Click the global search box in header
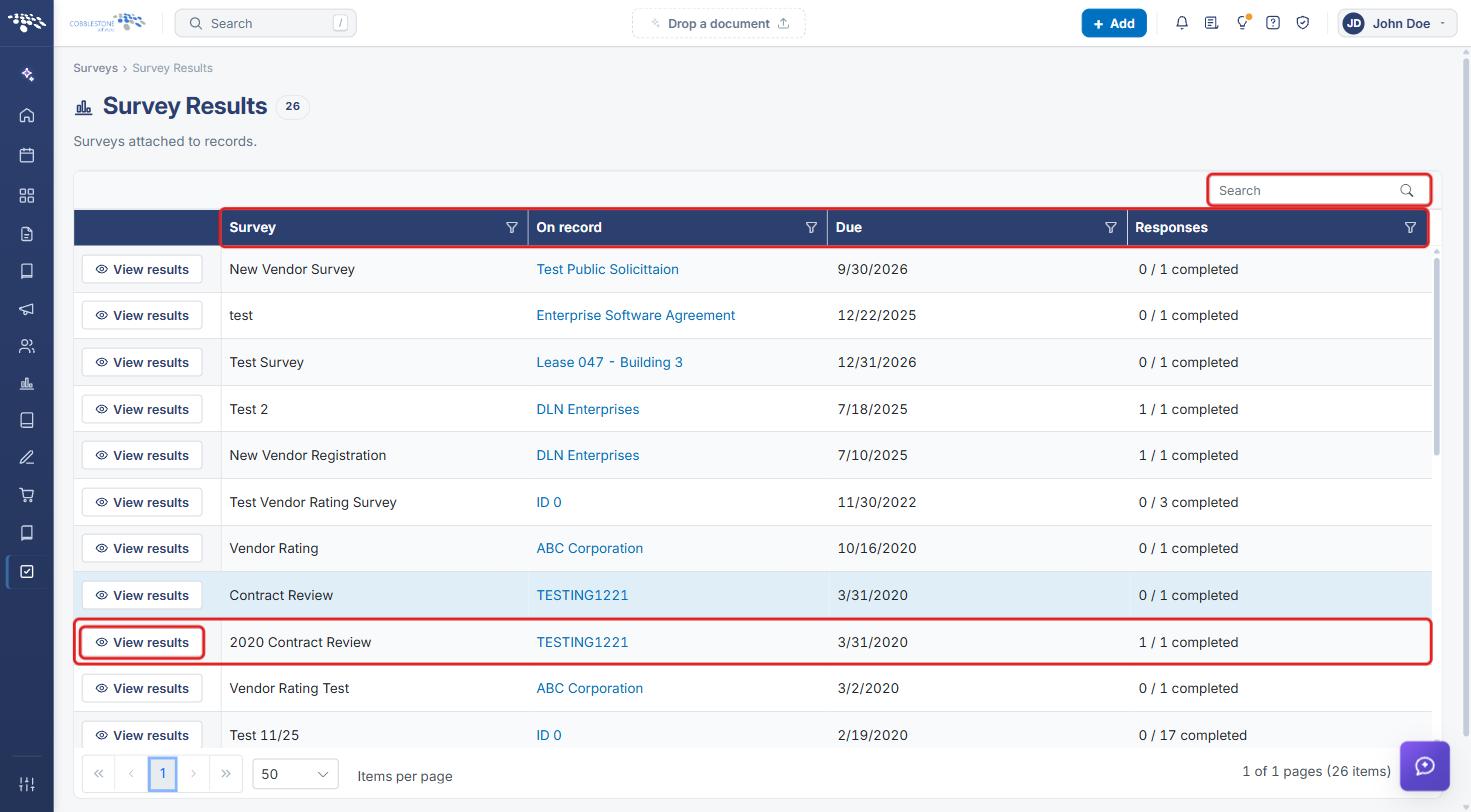The image size is (1471, 812). (x=265, y=23)
